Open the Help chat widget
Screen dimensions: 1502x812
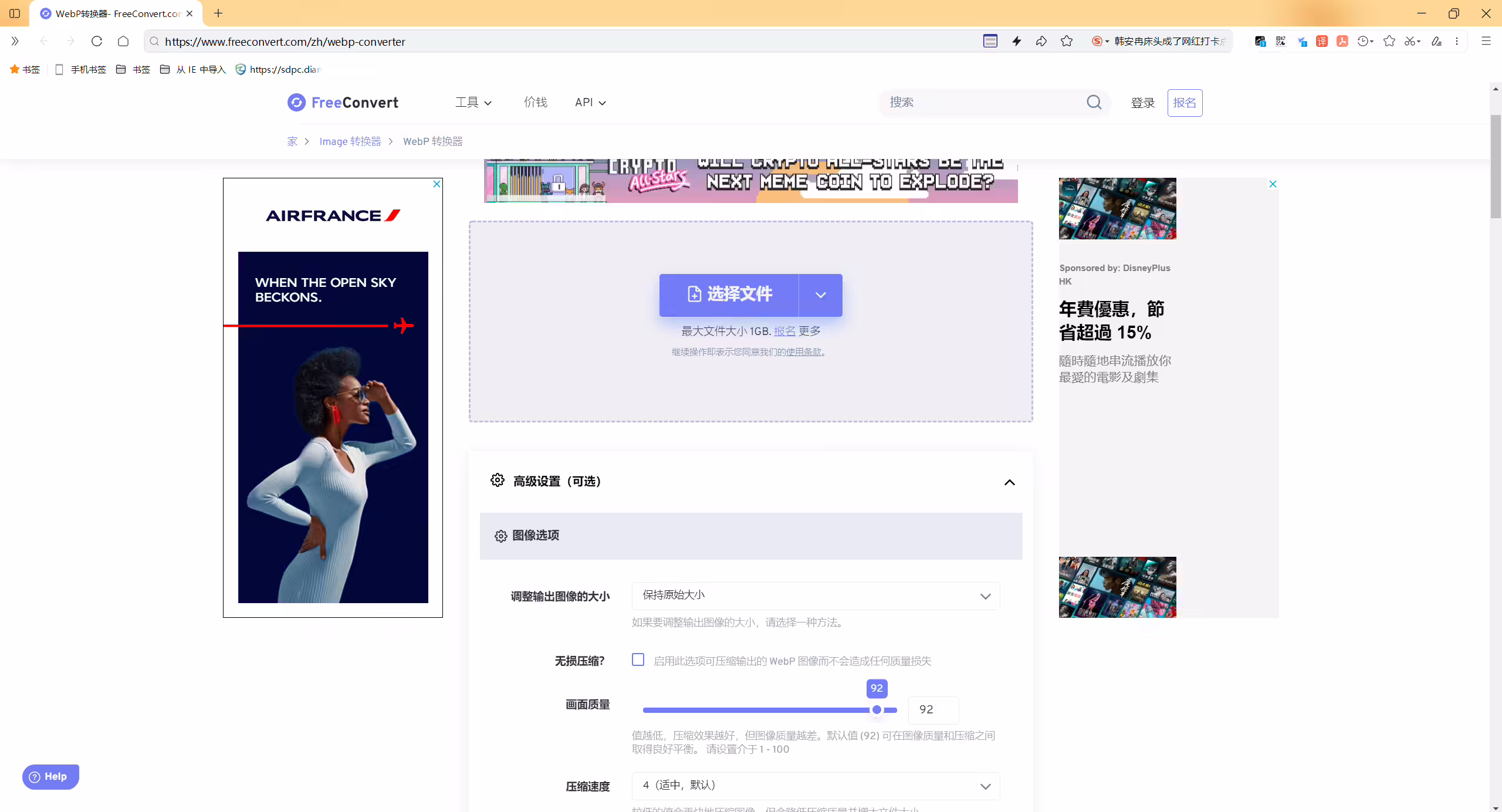click(x=50, y=777)
